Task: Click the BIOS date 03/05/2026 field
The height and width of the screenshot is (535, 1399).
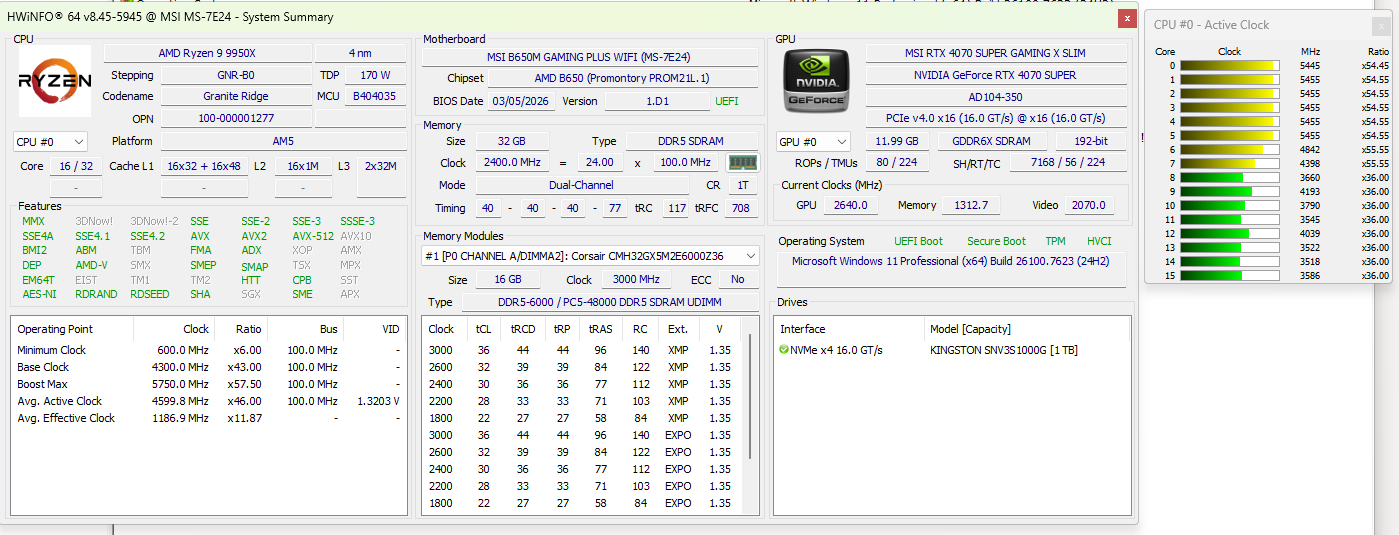Action: click(520, 102)
